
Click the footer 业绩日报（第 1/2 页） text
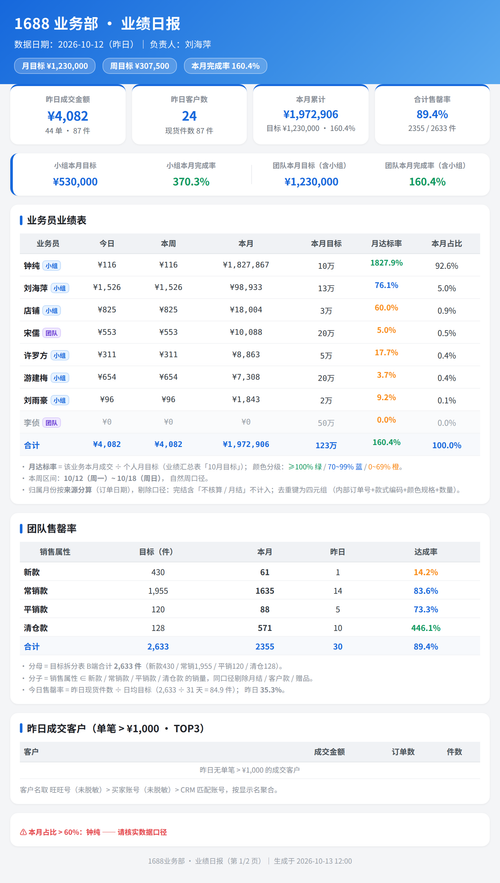pyautogui.click(x=229, y=861)
